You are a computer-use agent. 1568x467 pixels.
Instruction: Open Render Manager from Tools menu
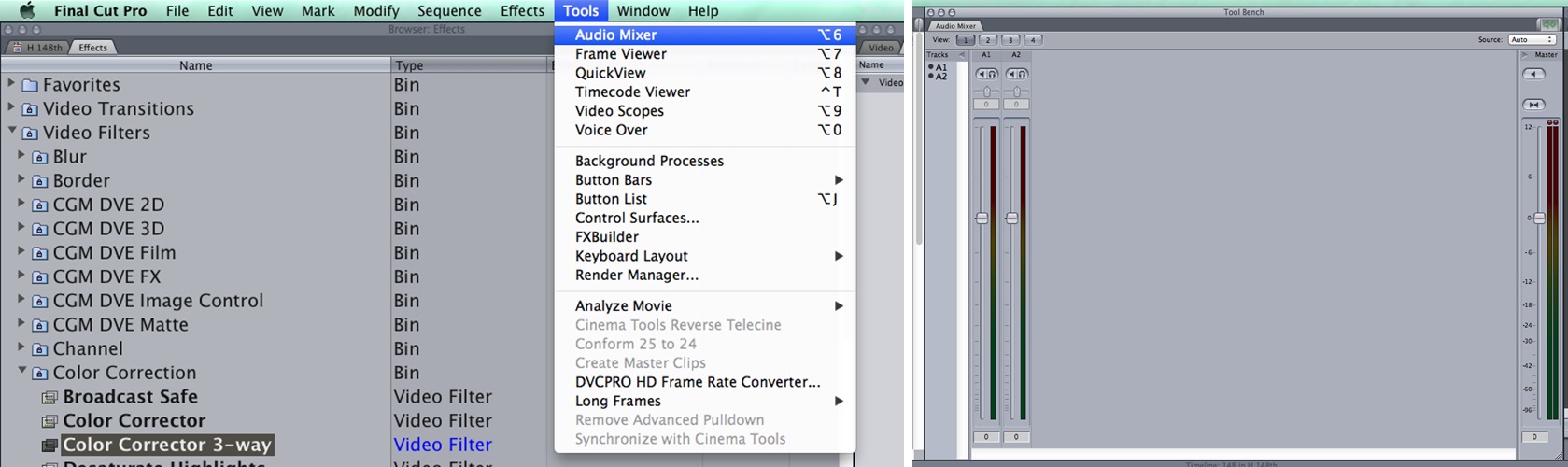tap(705, 276)
